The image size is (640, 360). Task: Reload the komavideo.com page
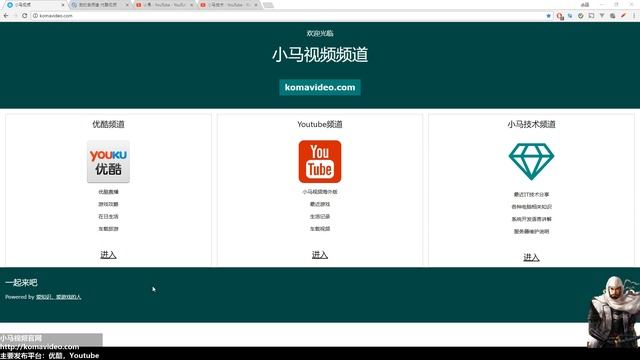click(24, 16)
